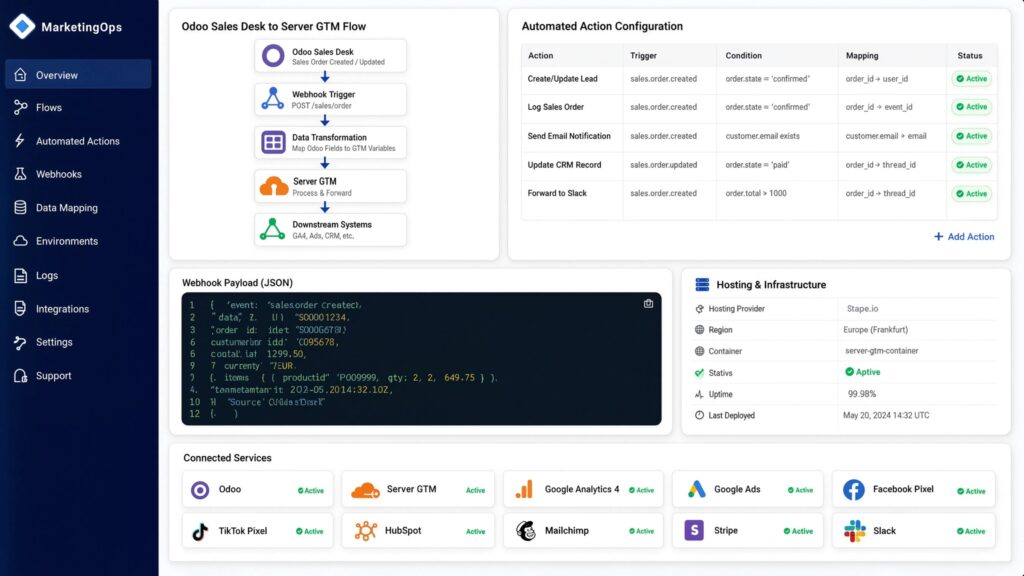Click the order.total > 1000 condition cell
Viewport: 1024px width, 576px height.
(x=756, y=193)
